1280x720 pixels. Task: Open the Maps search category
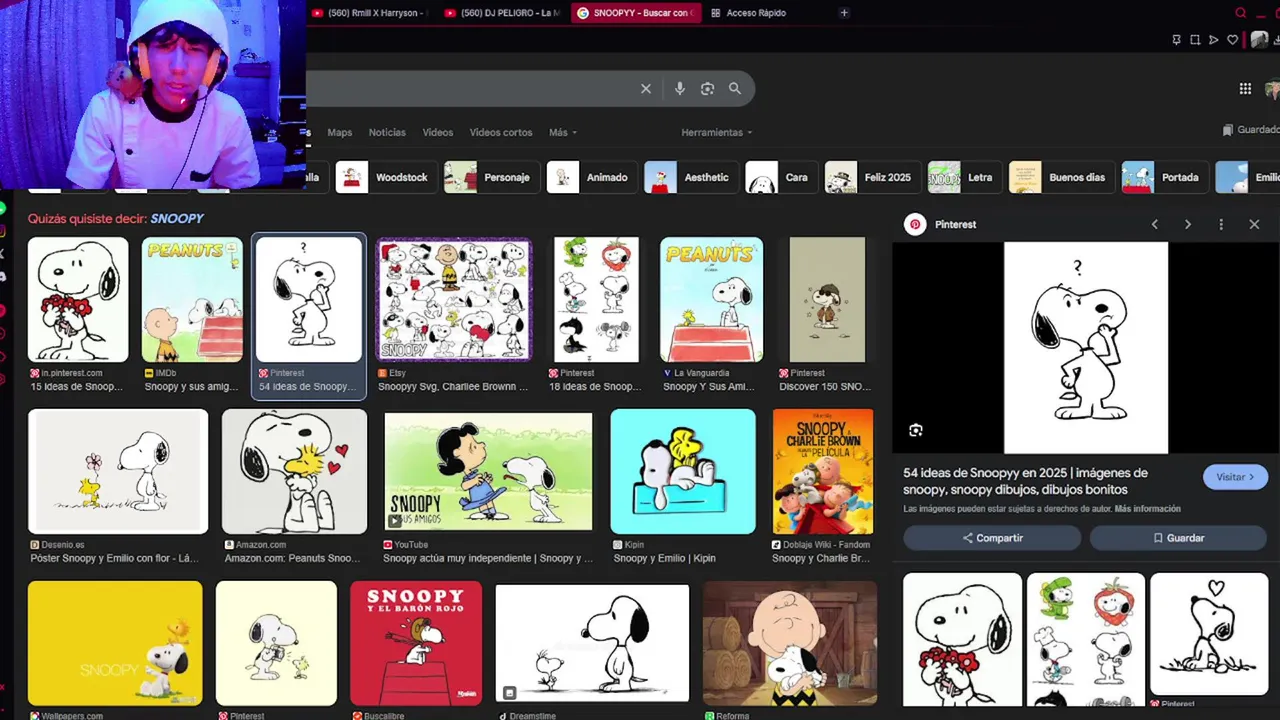(x=340, y=133)
